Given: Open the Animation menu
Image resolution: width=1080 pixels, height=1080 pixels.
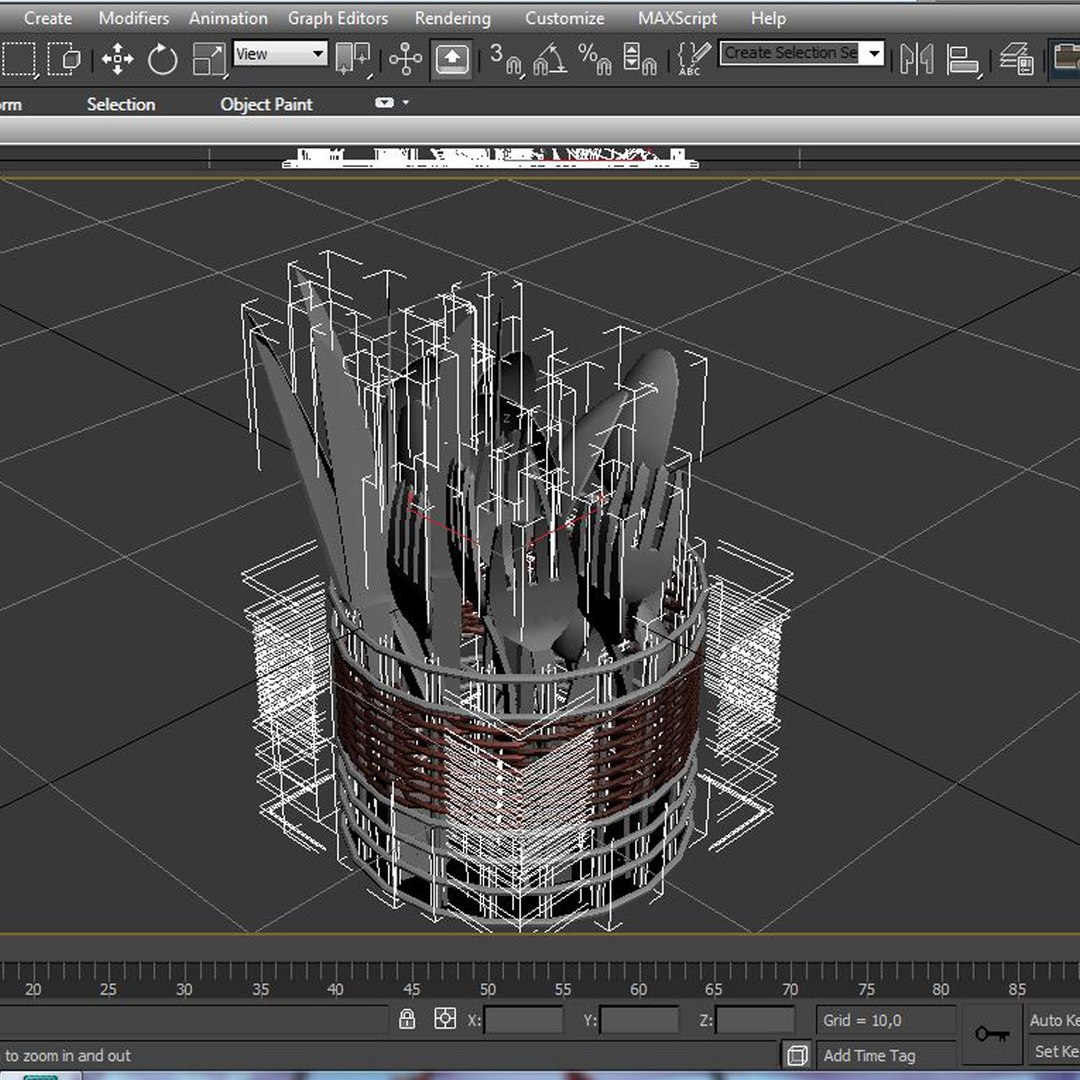Looking at the screenshot, I should 228,19.
